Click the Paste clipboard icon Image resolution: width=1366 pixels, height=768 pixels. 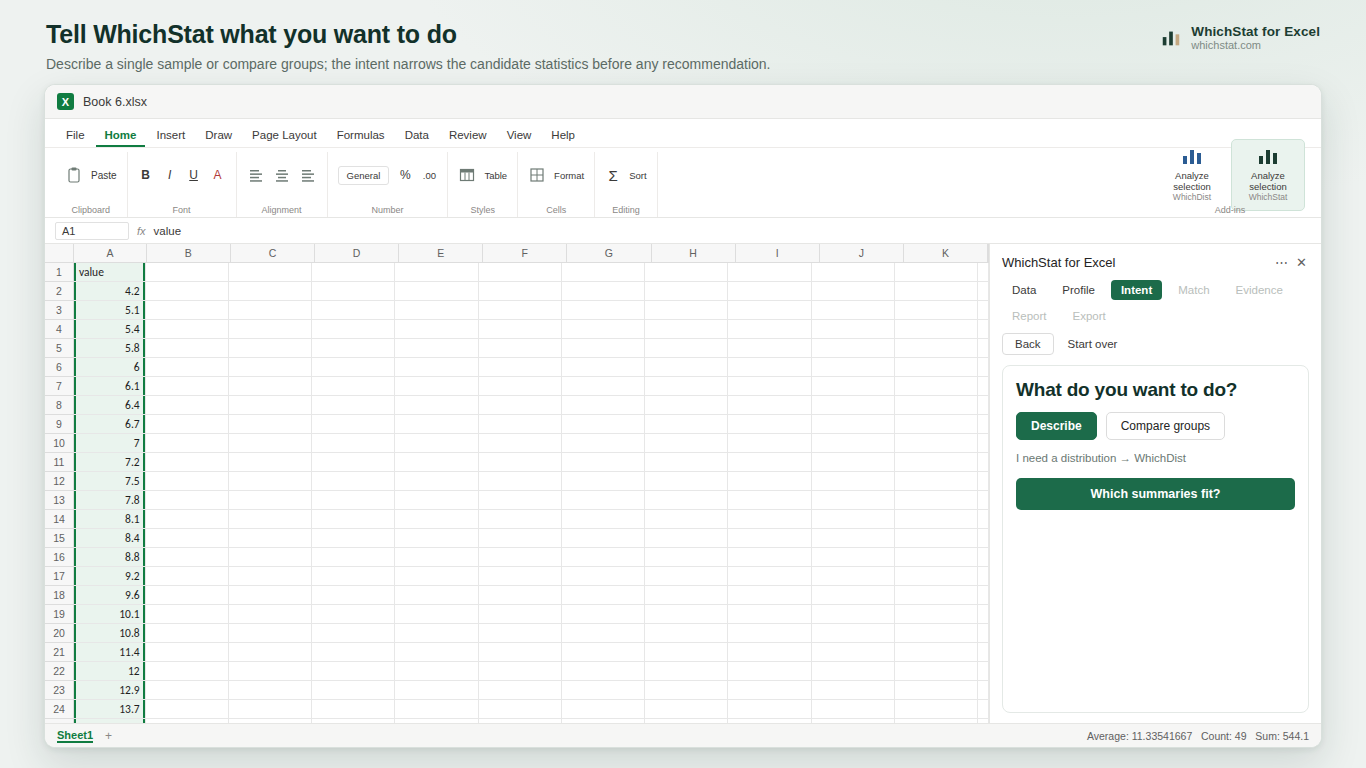pos(74,175)
